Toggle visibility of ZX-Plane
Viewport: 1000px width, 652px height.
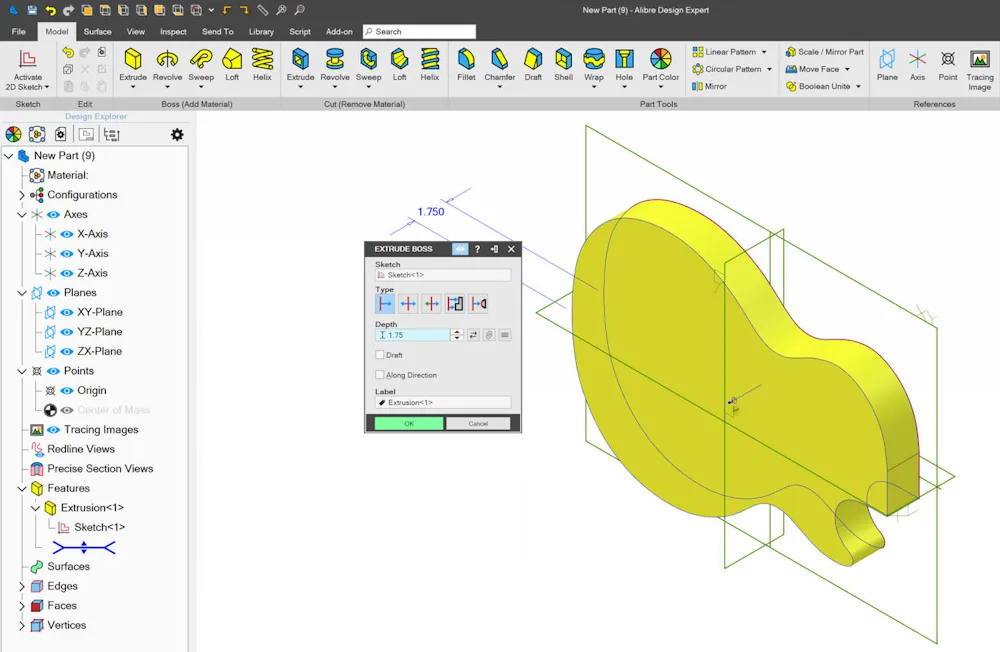67,352
